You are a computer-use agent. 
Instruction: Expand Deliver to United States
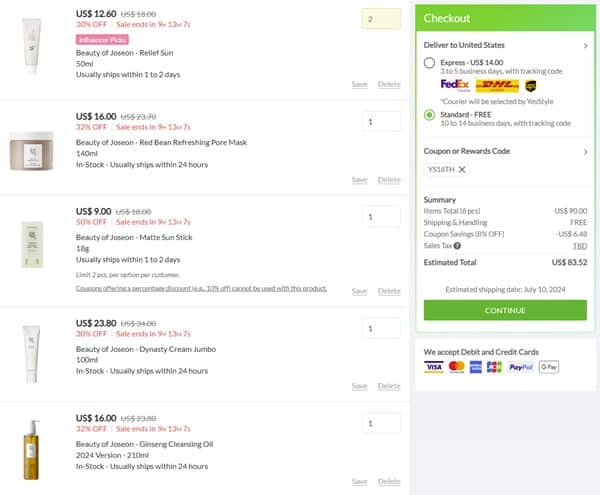585,45
